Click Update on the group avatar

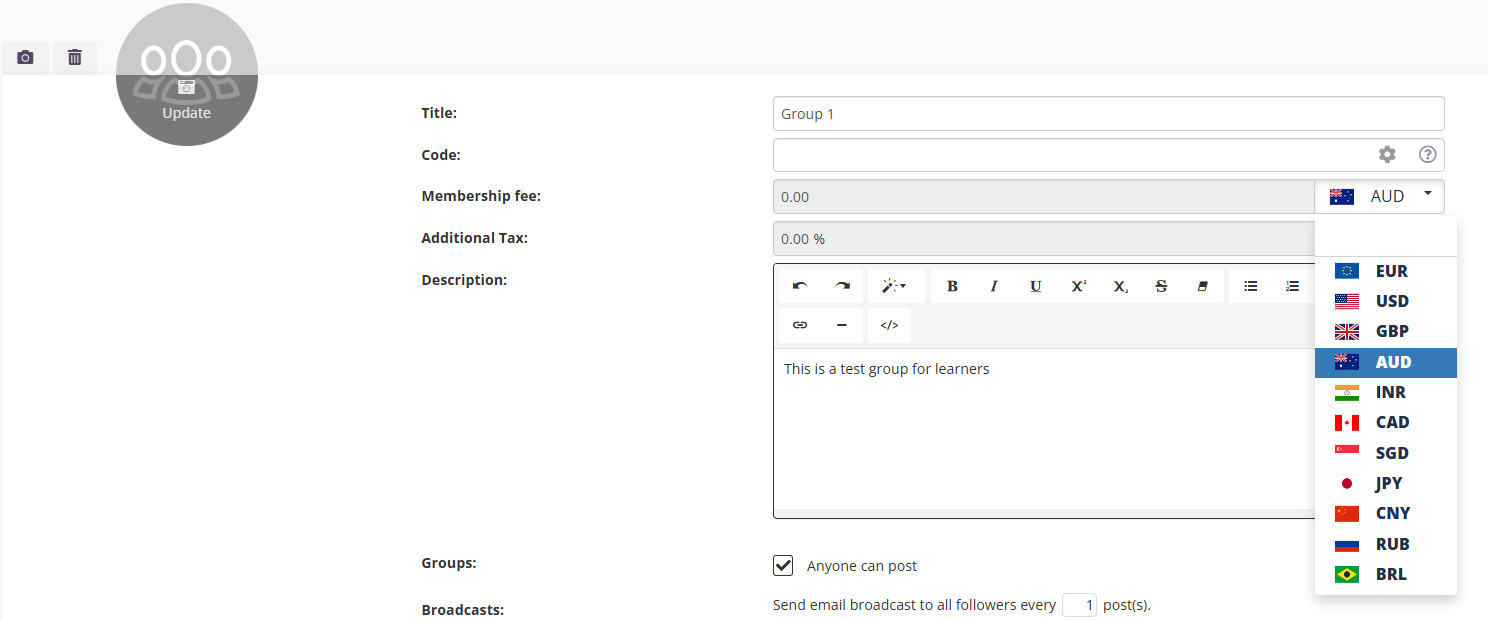187,112
